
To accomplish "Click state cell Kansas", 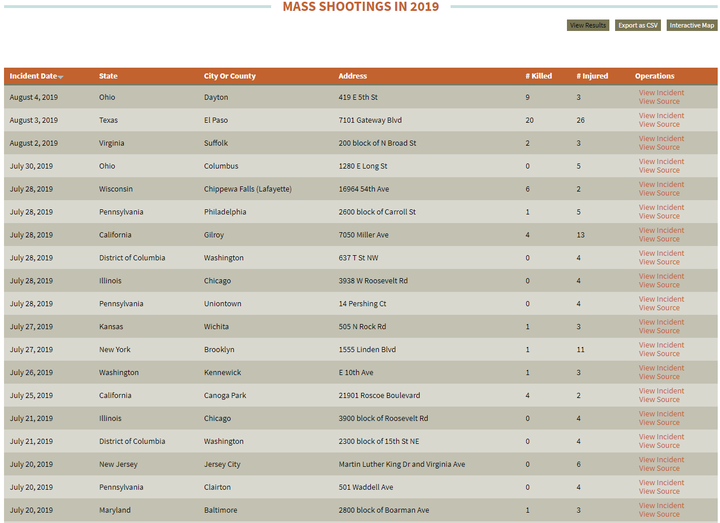I will (111, 327).
